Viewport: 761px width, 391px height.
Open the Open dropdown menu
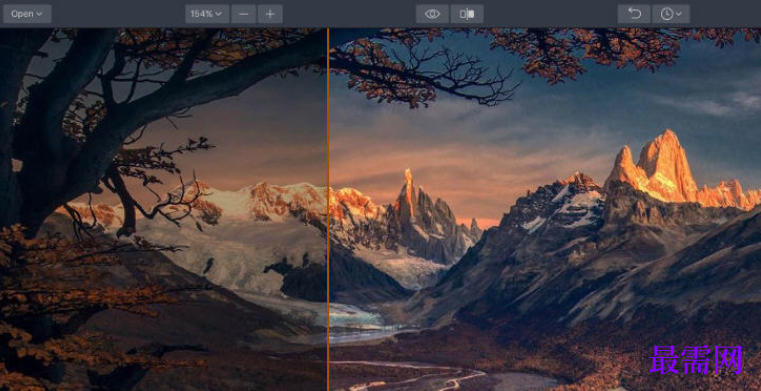pos(27,14)
